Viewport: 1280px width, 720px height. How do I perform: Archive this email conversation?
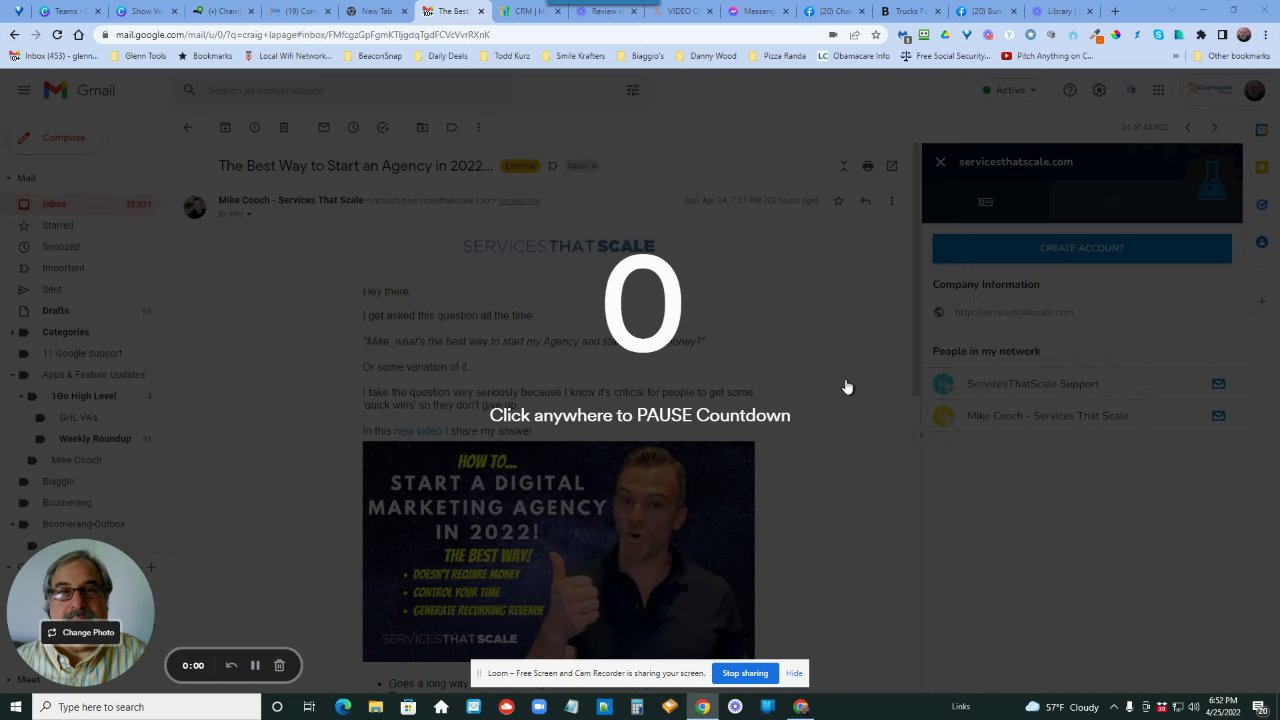[x=225, y=127]
